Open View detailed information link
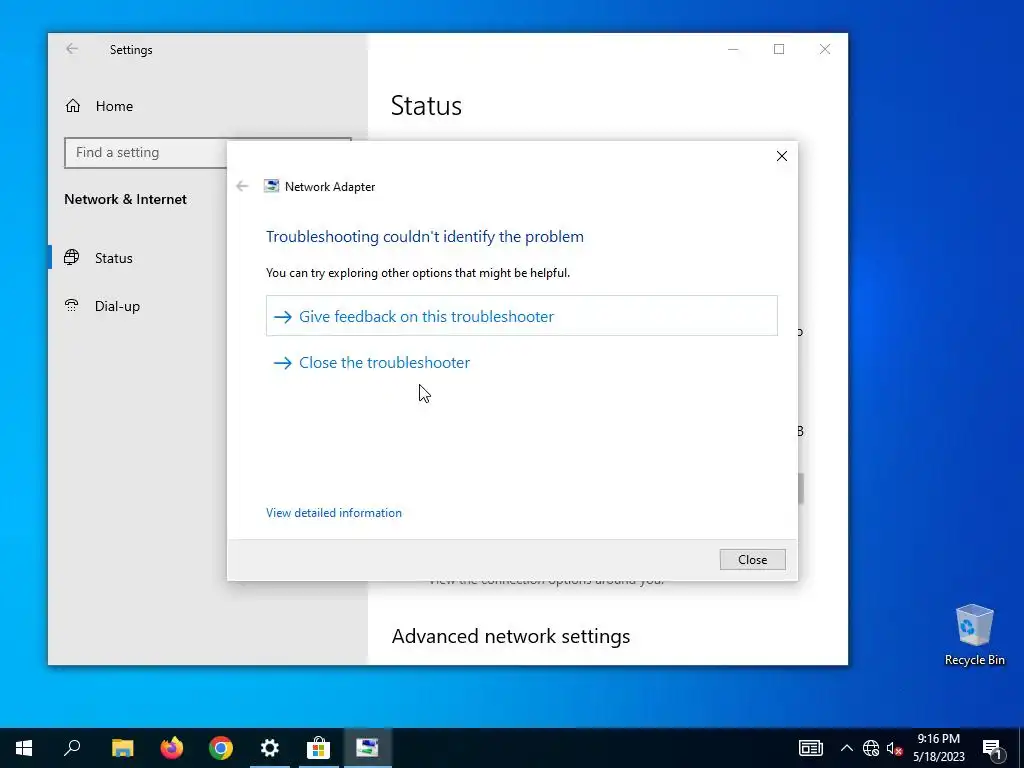This screenshot has width=1024, height=768. pos(334,513)
